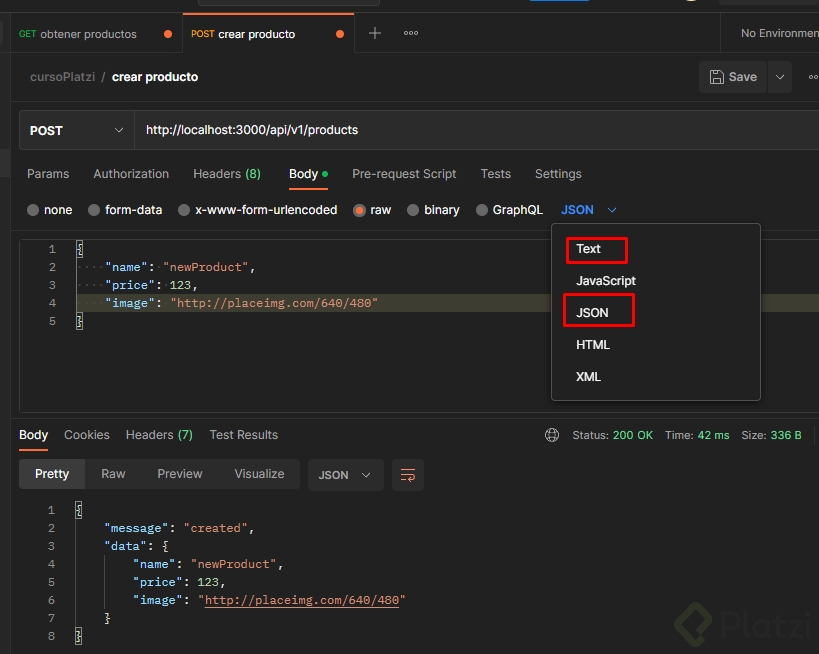
Task: Click the unsaved dot on crear producto tab
Action: (340, 34)
